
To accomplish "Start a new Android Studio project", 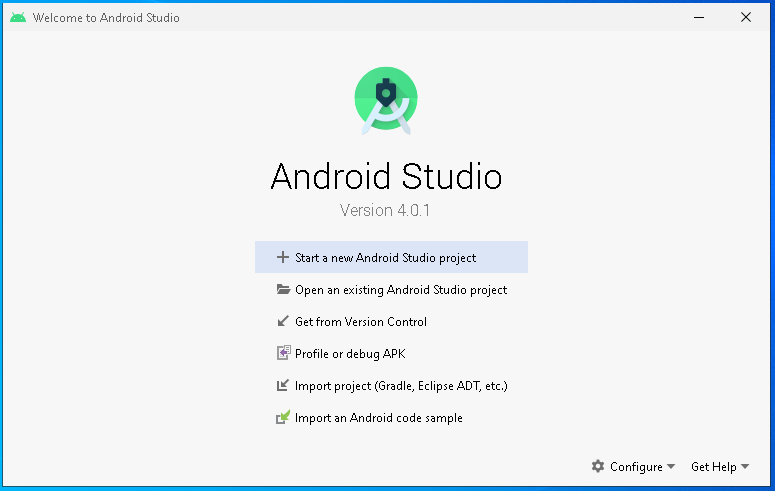I will tap(391, 257).
